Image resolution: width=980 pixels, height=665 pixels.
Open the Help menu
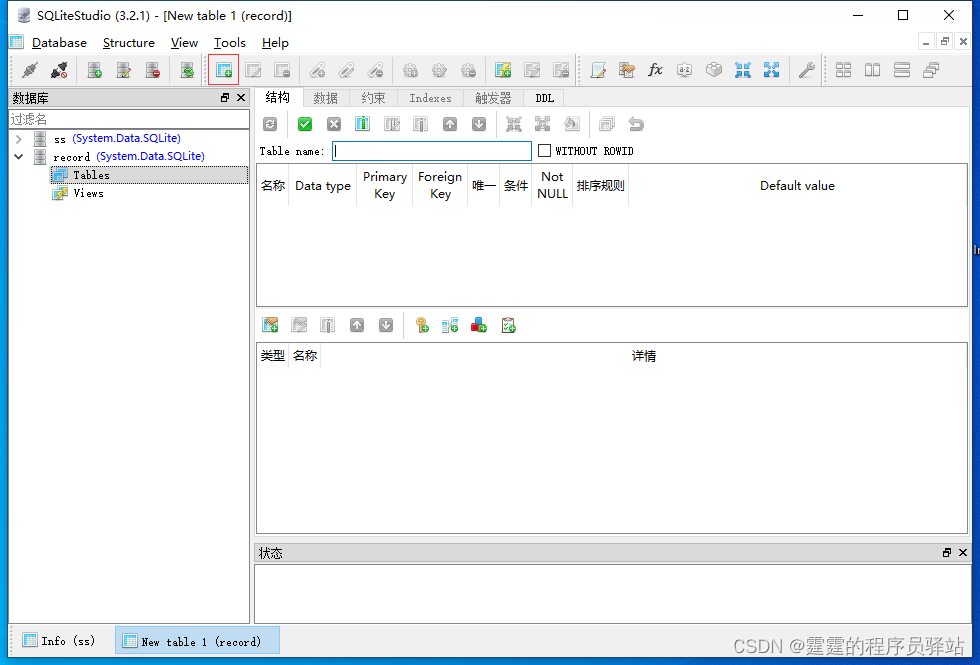(275, 42)
